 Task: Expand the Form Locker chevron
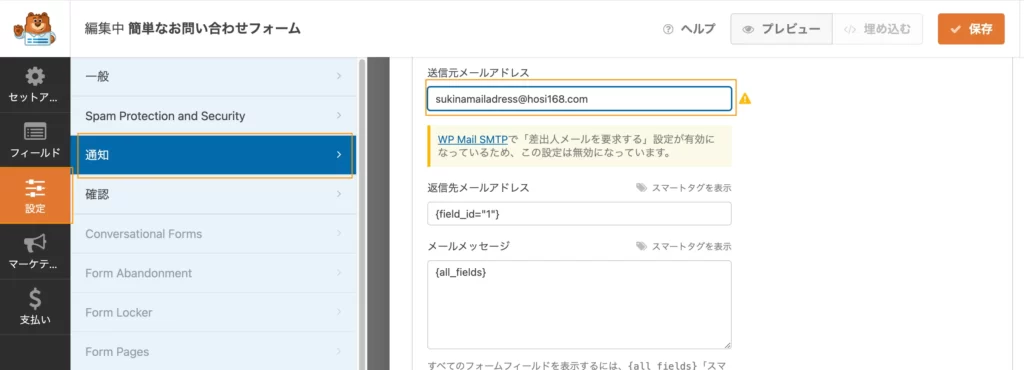(339, 312)
